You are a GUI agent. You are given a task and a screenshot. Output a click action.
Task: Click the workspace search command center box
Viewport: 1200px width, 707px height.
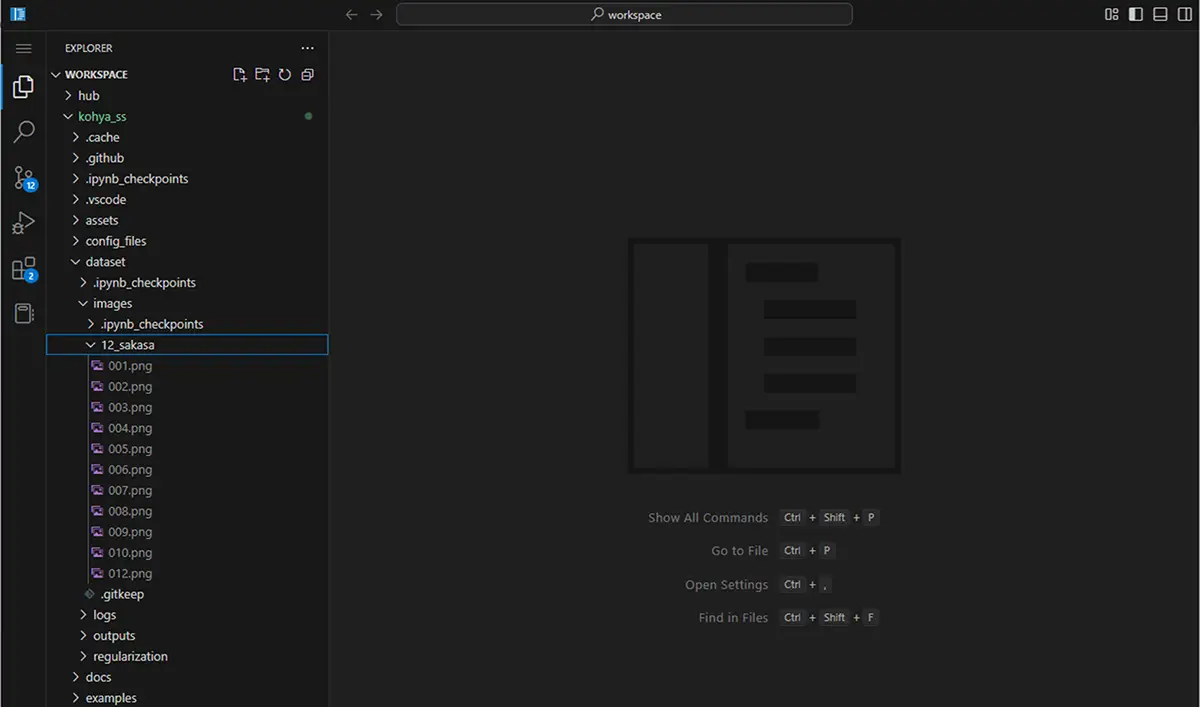624,14
